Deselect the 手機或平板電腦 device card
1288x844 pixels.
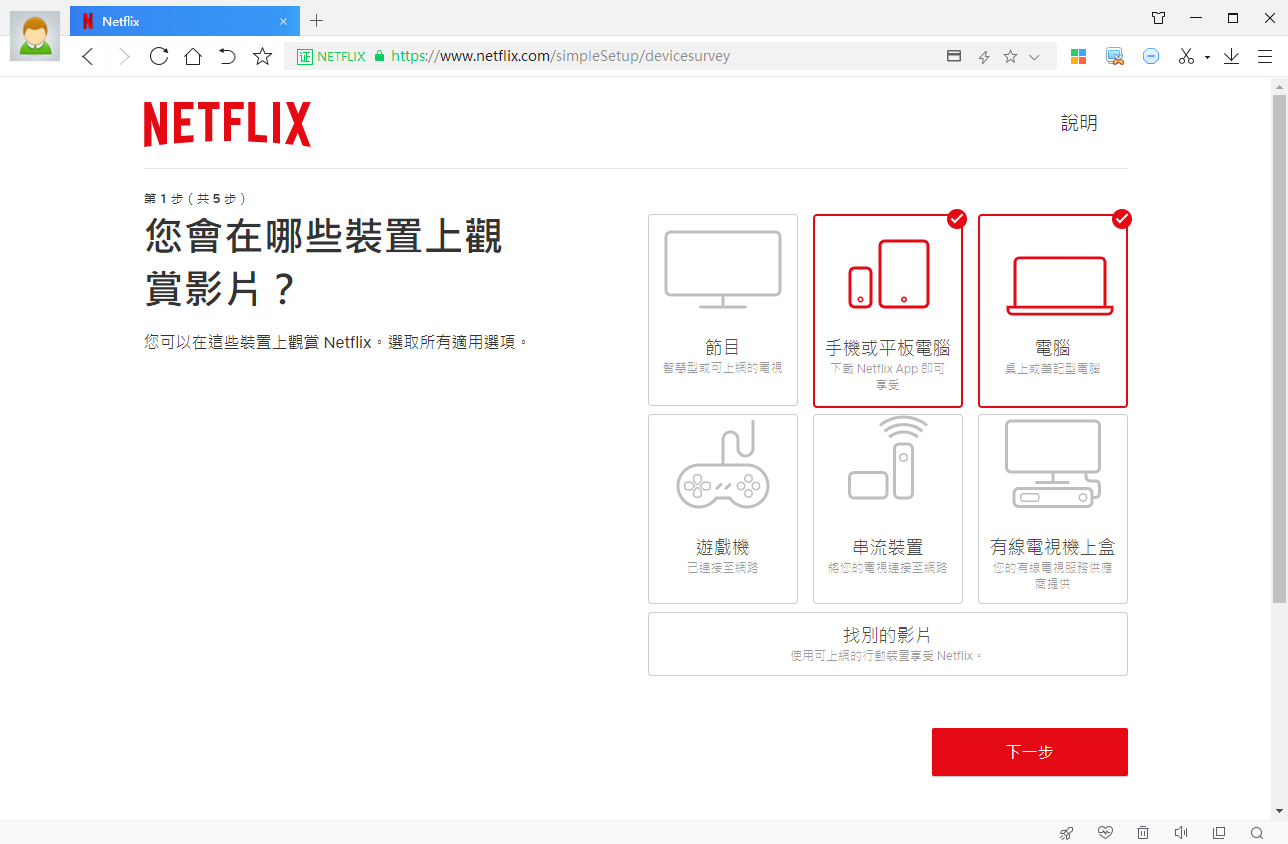pyautogui.click(x=888, y=310)
